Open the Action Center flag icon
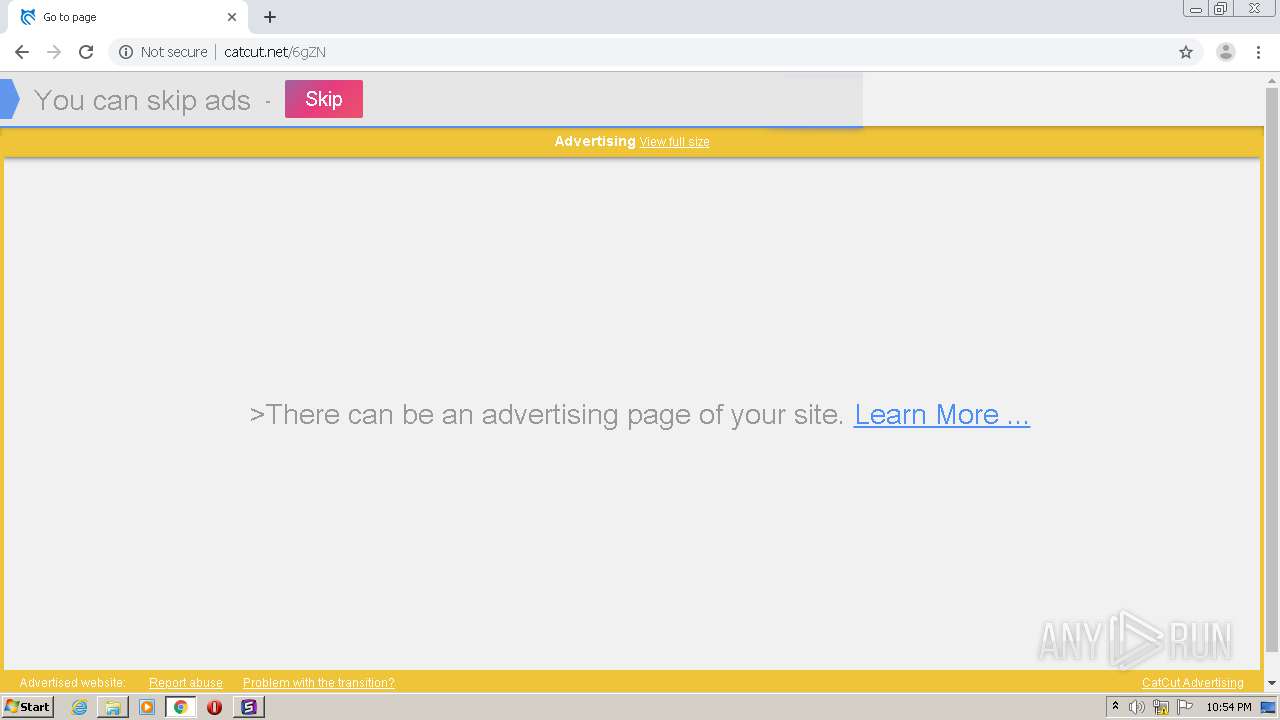 click(1185, 707)
